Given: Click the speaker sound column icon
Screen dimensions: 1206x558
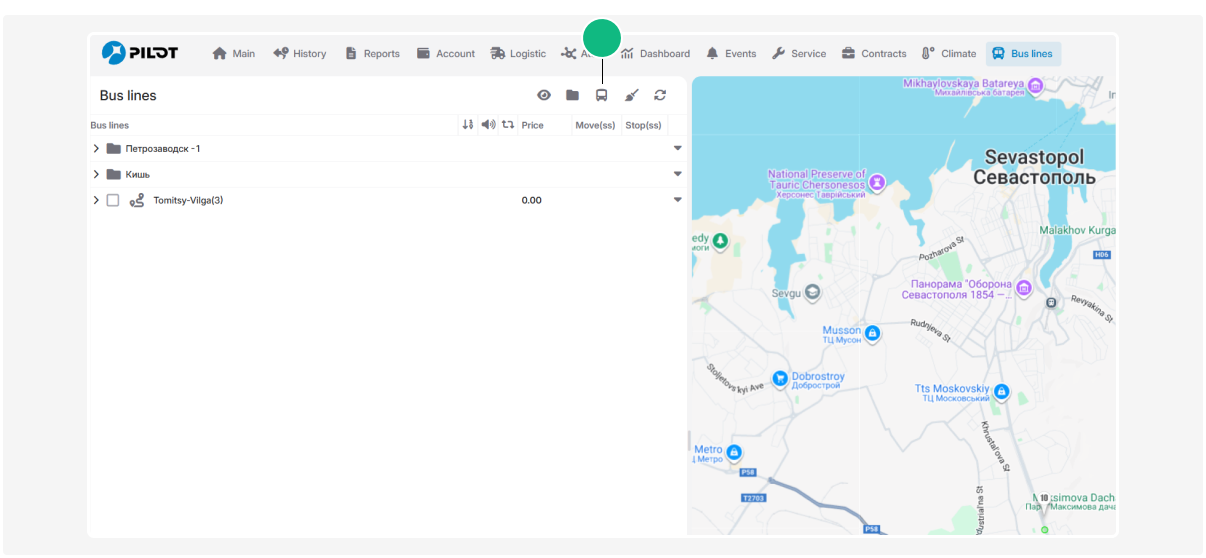Looking at the screenshot, I should [488, 125].
